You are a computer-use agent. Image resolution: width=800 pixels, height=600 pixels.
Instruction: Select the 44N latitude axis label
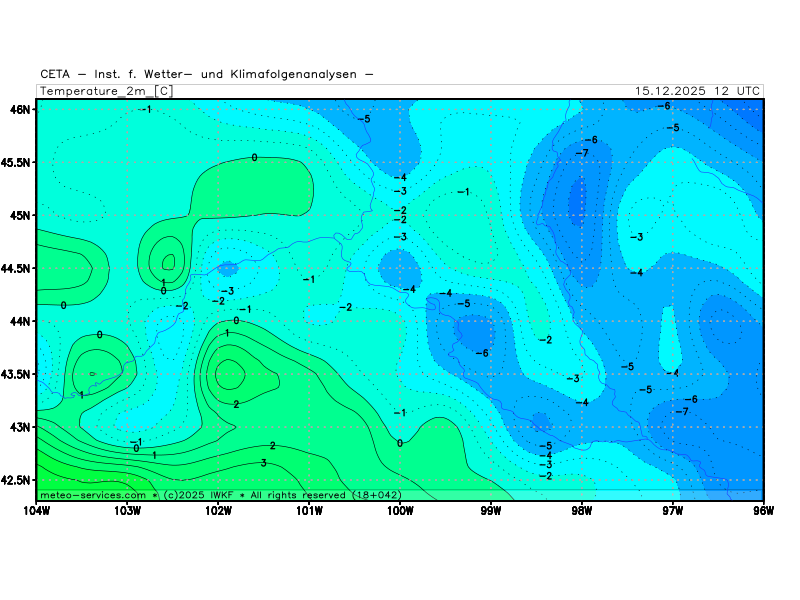pos(21,321)
